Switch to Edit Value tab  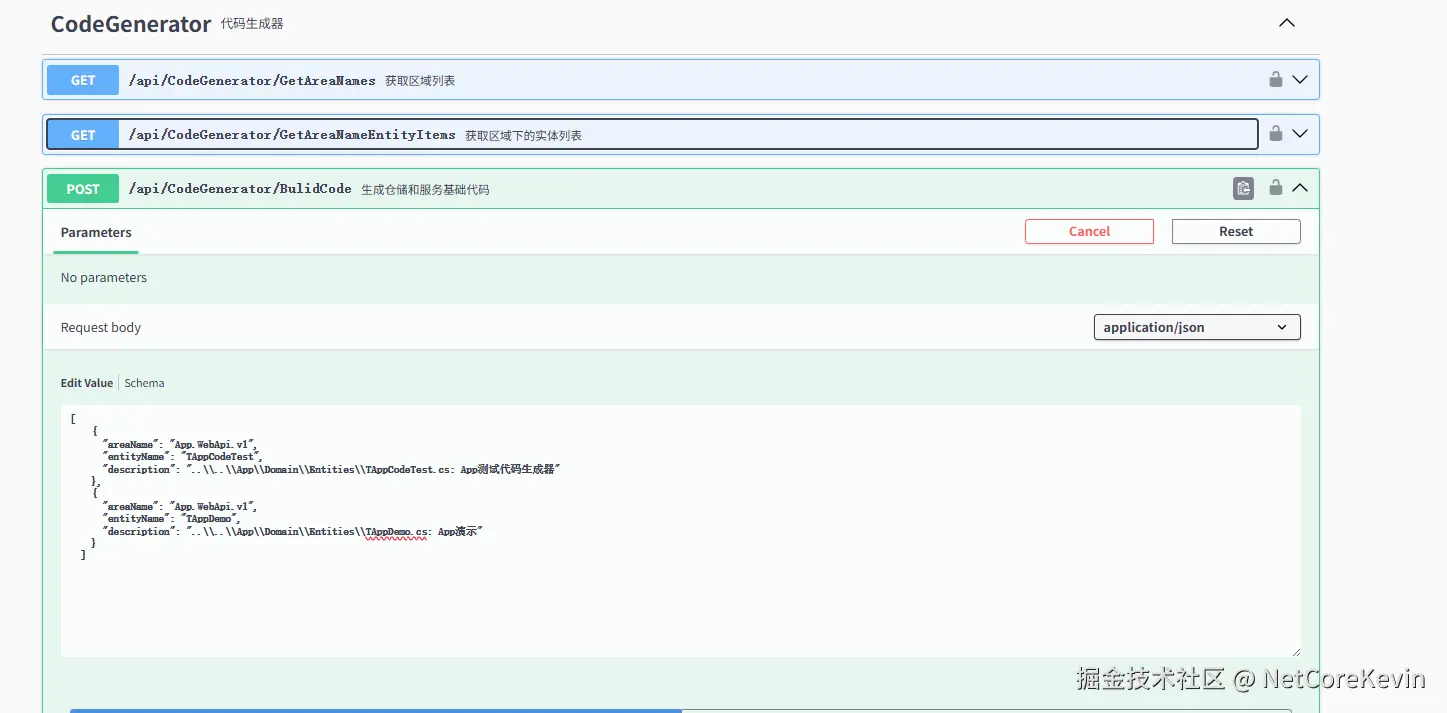click(x=87, y=383)
